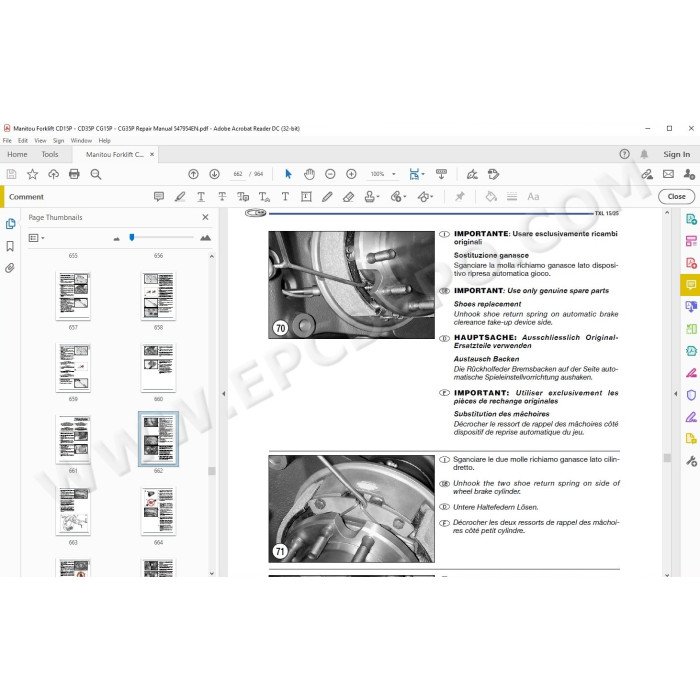Open the Stamp tool
This screenshot has height=700, width=700.
[x=371, y=196]
